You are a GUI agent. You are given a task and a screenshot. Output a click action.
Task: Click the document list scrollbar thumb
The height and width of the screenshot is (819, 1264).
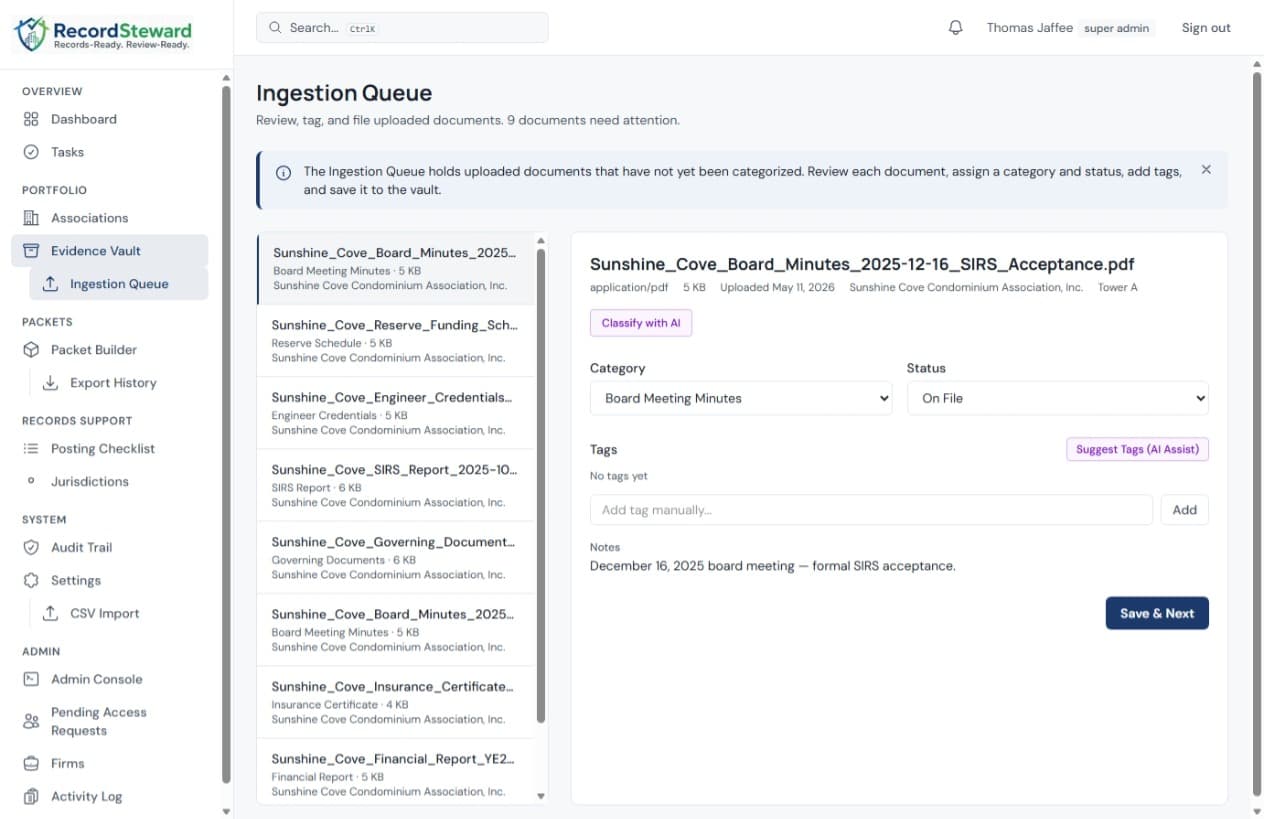541,485
